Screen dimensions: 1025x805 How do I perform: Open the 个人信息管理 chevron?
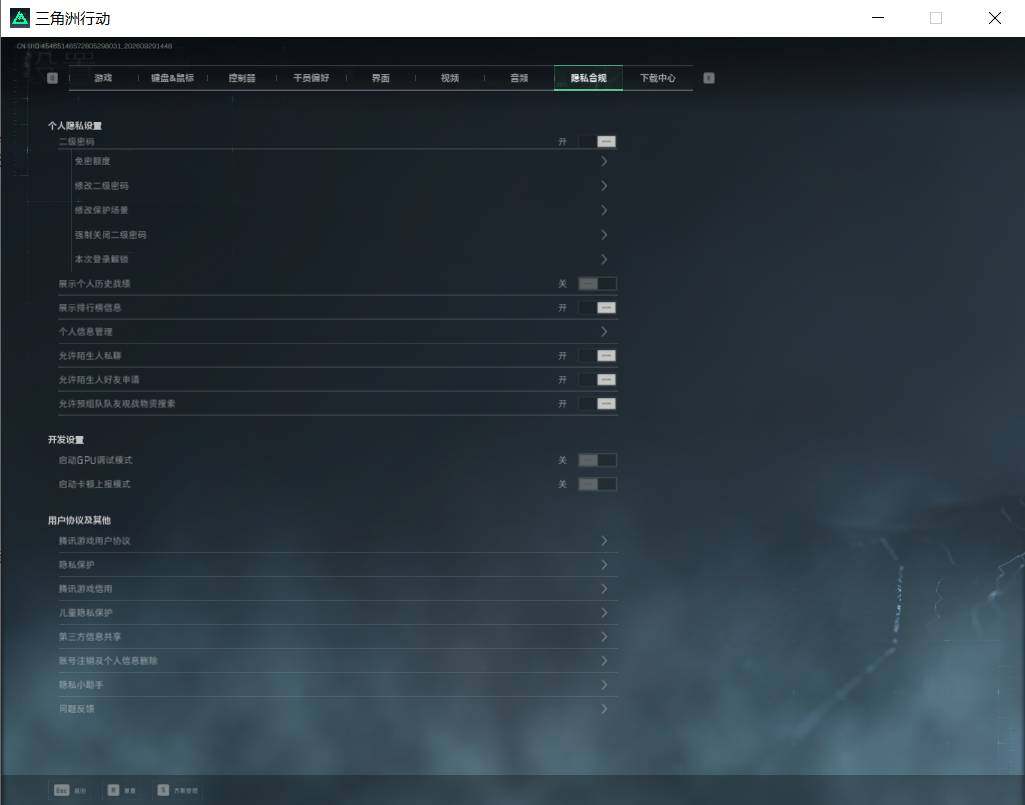click(x=604, y=332)
